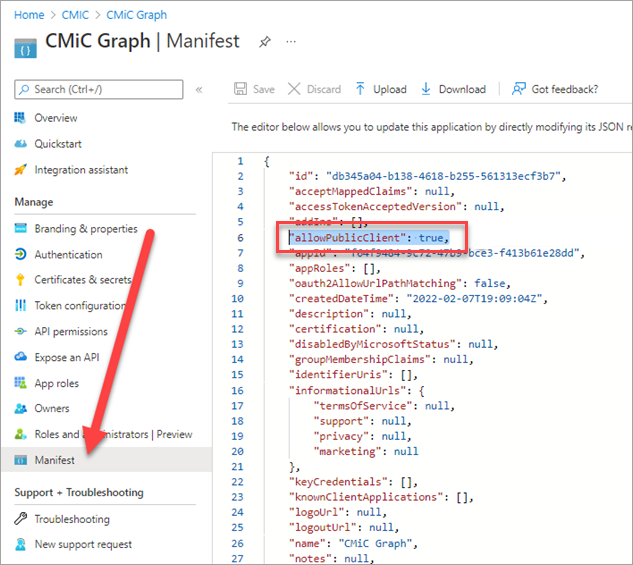The image size is (633, 565).
Task: Click the Save disk icon
Action: tap(240, 89)
